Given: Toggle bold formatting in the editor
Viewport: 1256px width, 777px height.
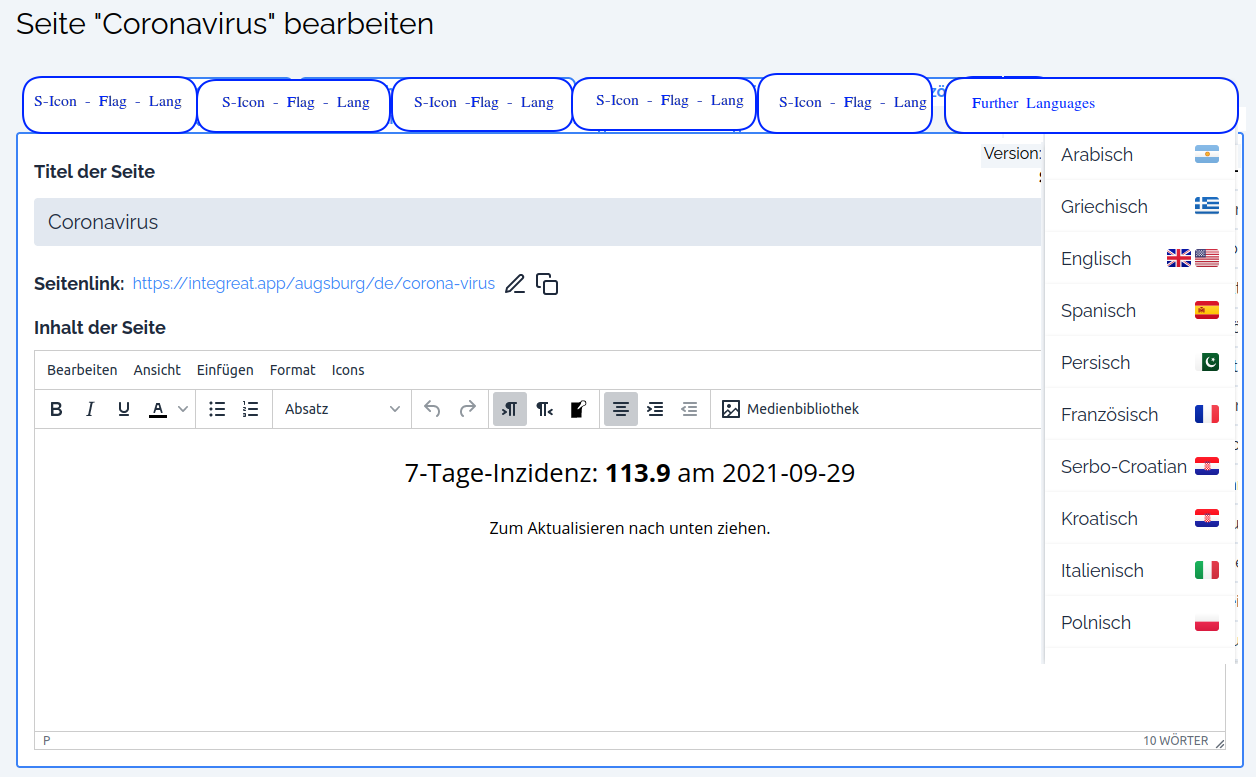Looking at the screenshot, I should pos(55,409).
